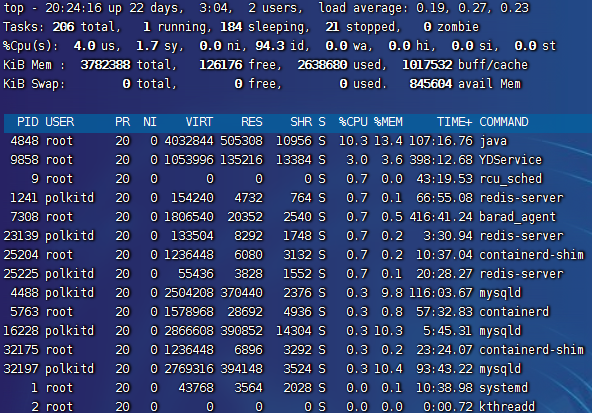Click the KiB Swap label
592x413 pixels.
[x=34, y=84]
